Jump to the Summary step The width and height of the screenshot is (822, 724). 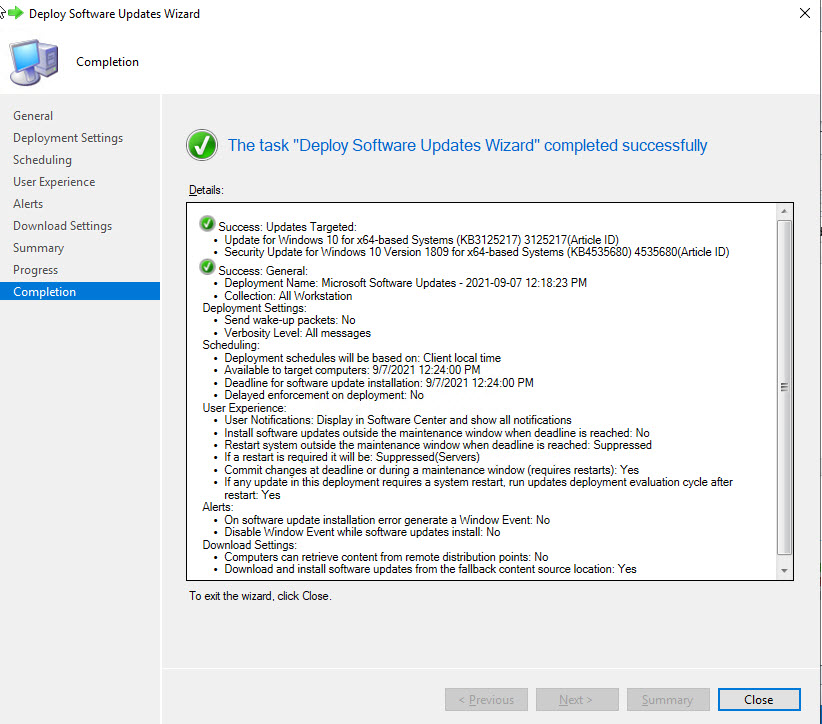coord(38,248)
